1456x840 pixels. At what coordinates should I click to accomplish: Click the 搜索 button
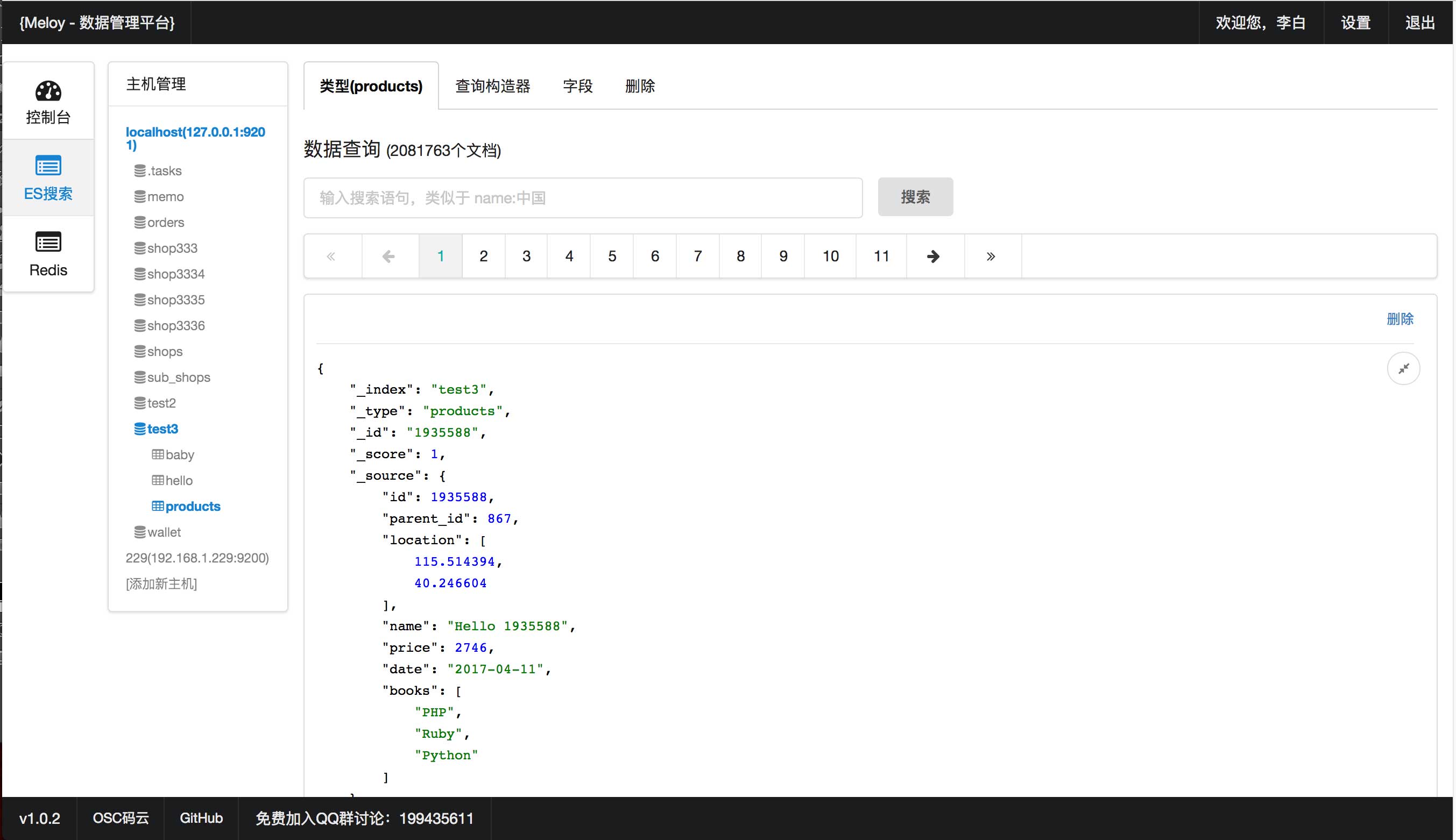[x=915, y=197]
